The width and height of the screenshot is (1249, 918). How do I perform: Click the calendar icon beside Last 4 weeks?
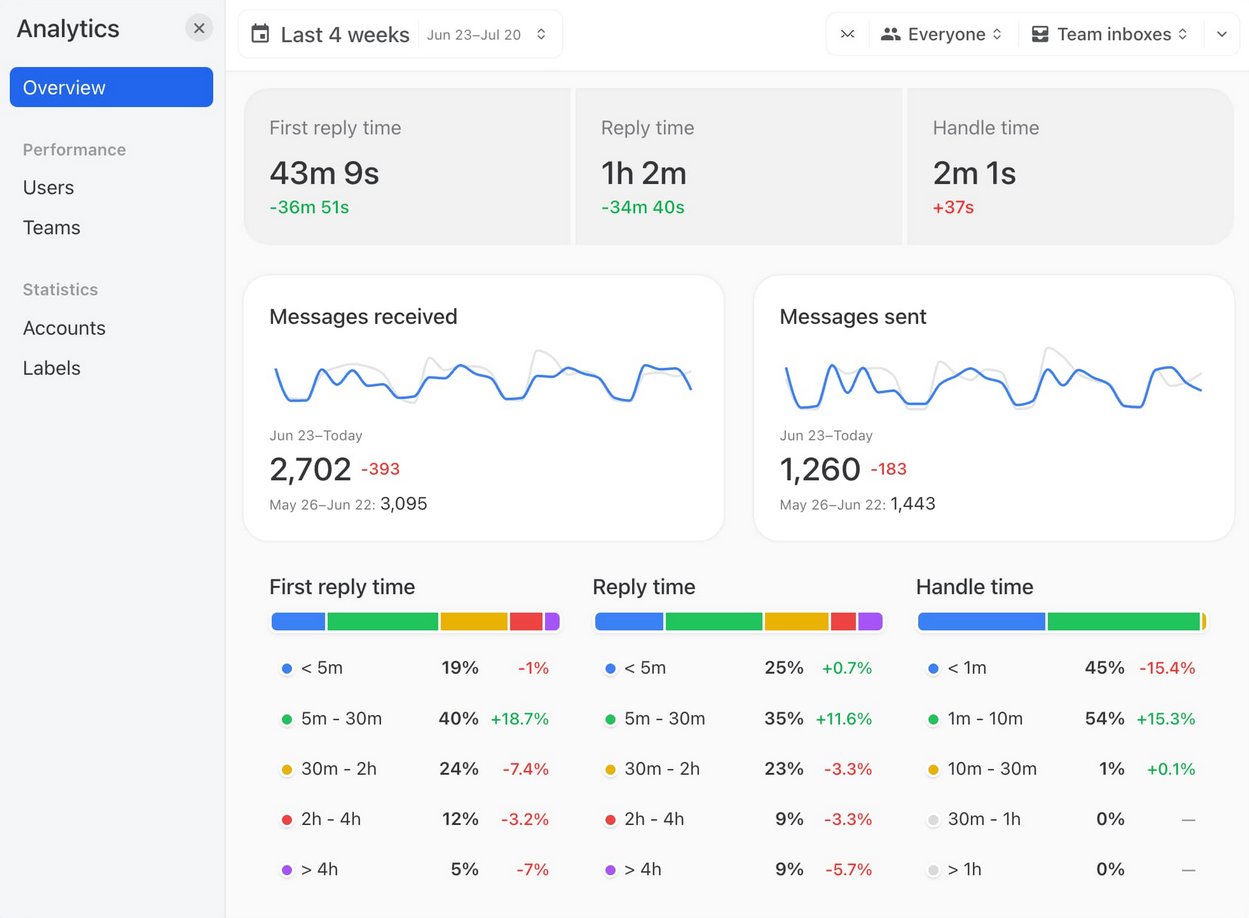(260, 34)
